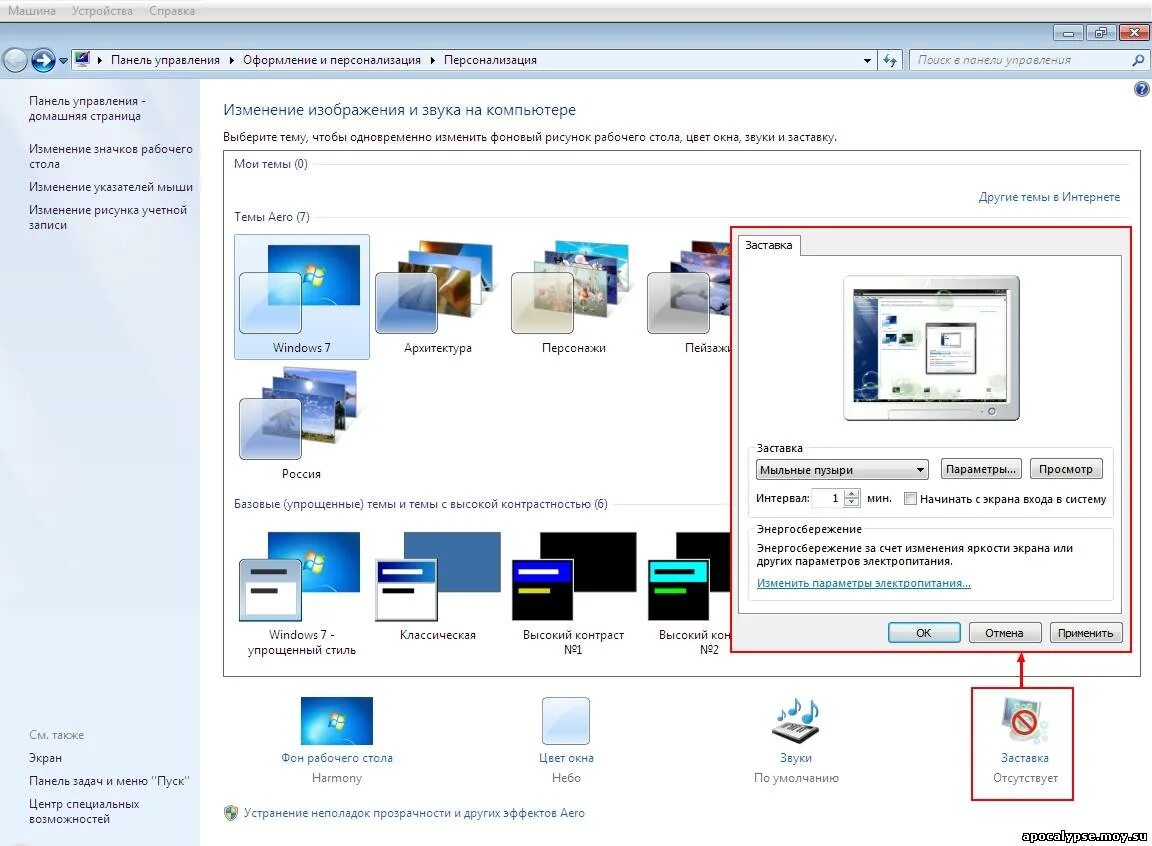Image resolution: width=1152 pixels, height=846 pixels.
Task: Open Другие темы в Интернете link
Action: [x=1049, y=197]
